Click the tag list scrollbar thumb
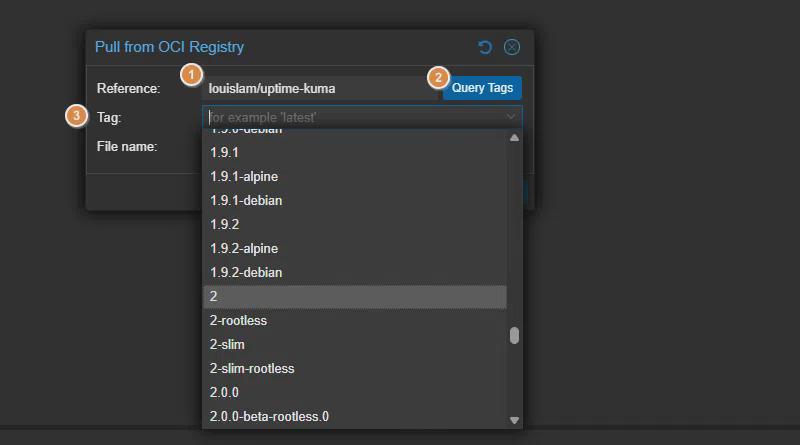Image resolution: width=800 pixels, height=445 pixels. click(514, 336)
